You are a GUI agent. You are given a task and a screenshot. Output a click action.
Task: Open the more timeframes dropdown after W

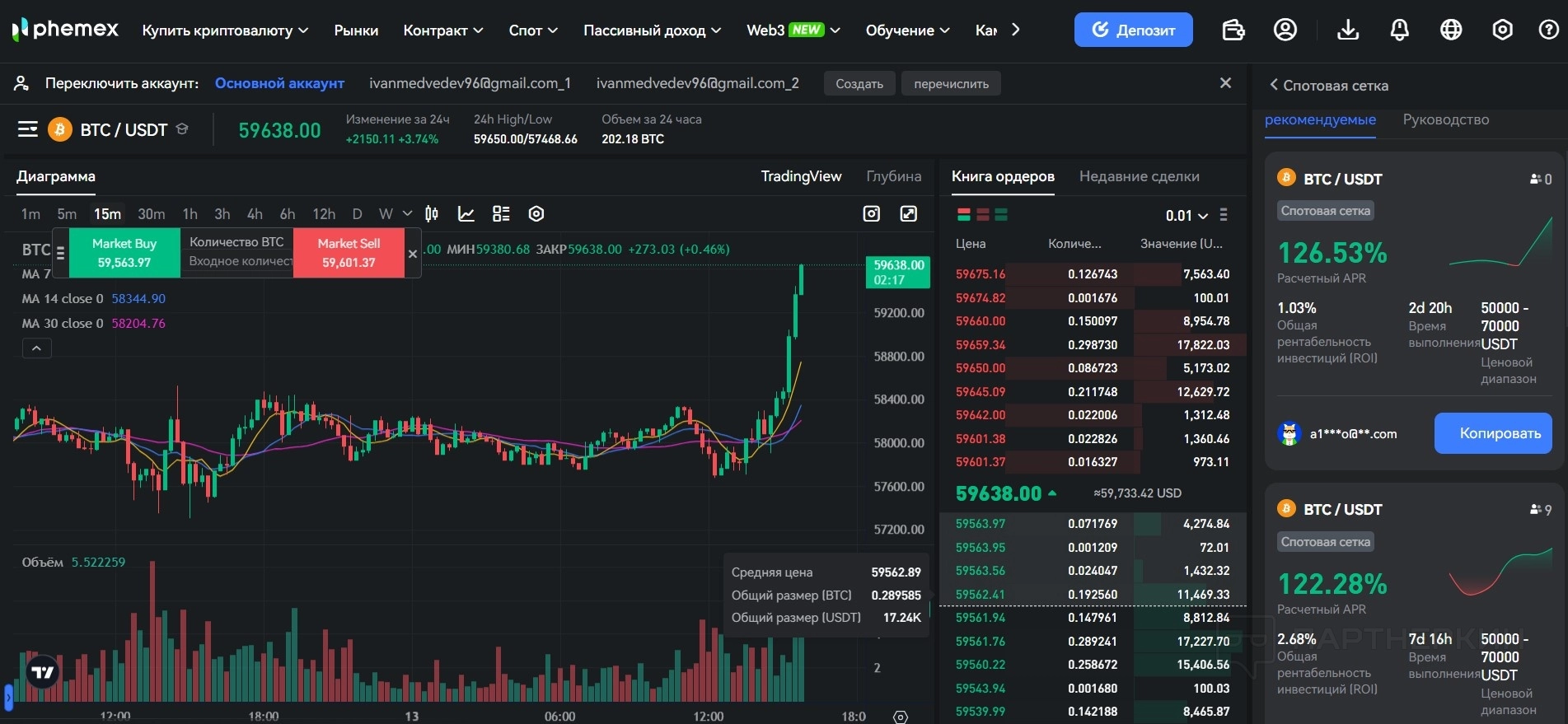[x=407, y=214]
